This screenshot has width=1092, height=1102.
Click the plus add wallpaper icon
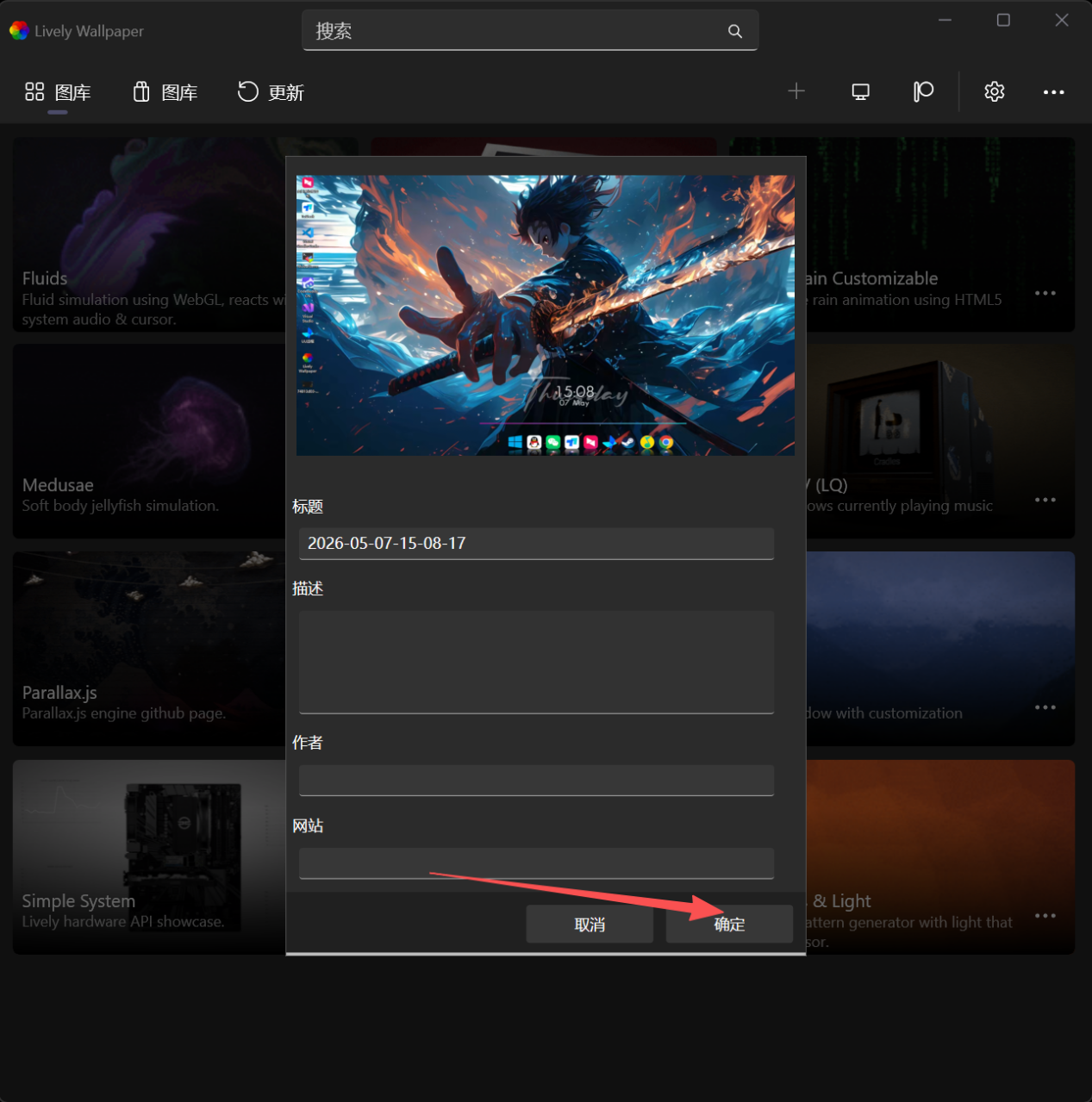coord(796,91)
